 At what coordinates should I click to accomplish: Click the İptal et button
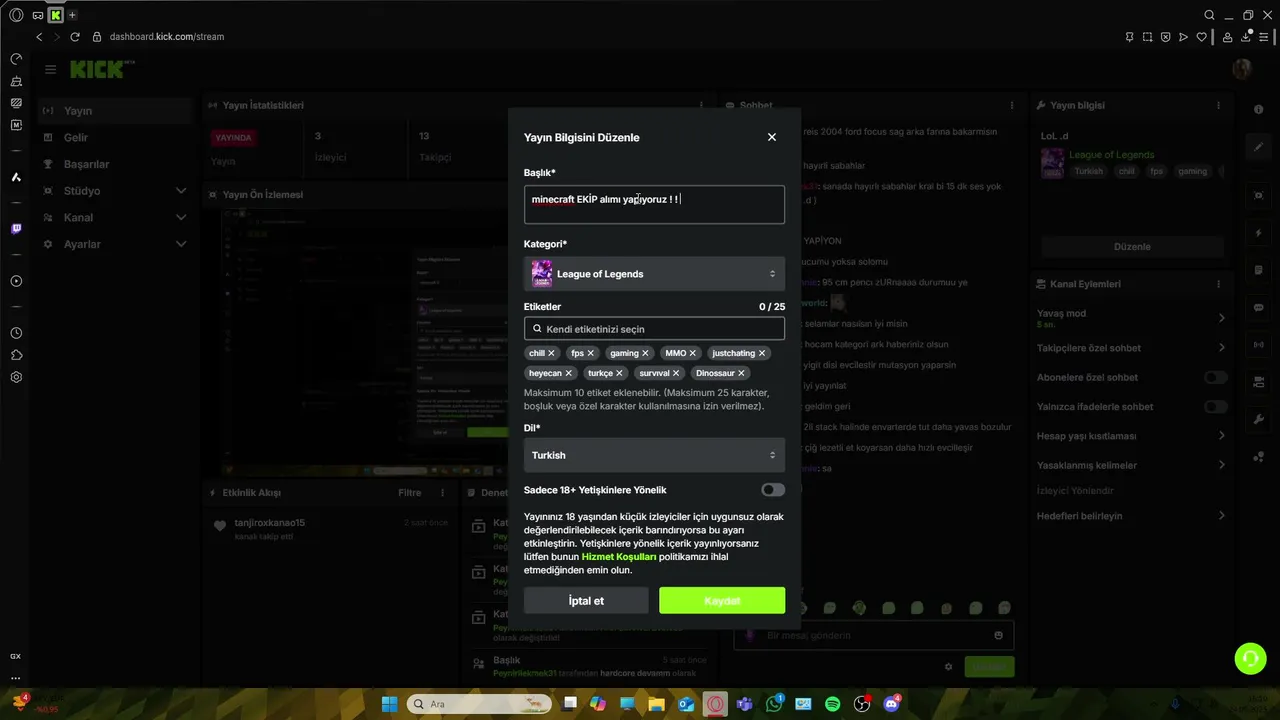[x=586, y=601]
